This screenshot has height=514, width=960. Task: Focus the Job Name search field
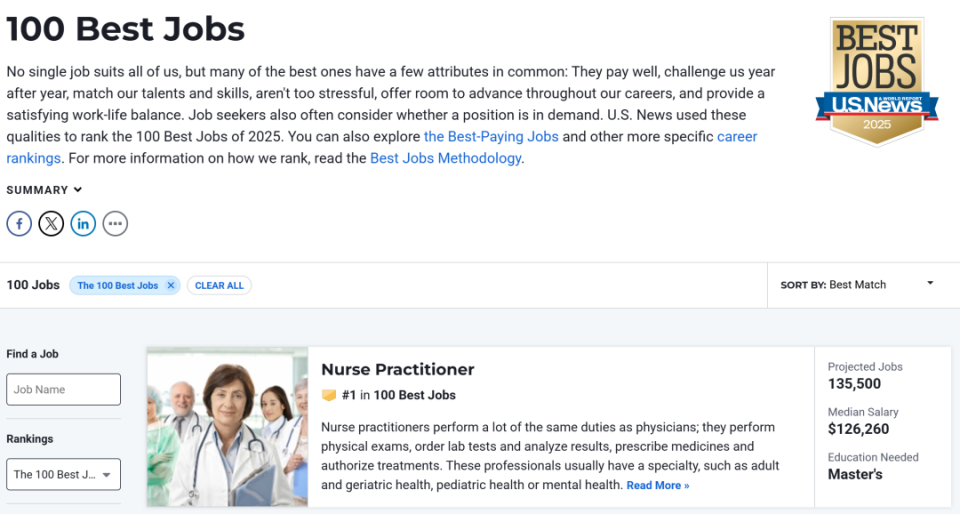[63, 389]
